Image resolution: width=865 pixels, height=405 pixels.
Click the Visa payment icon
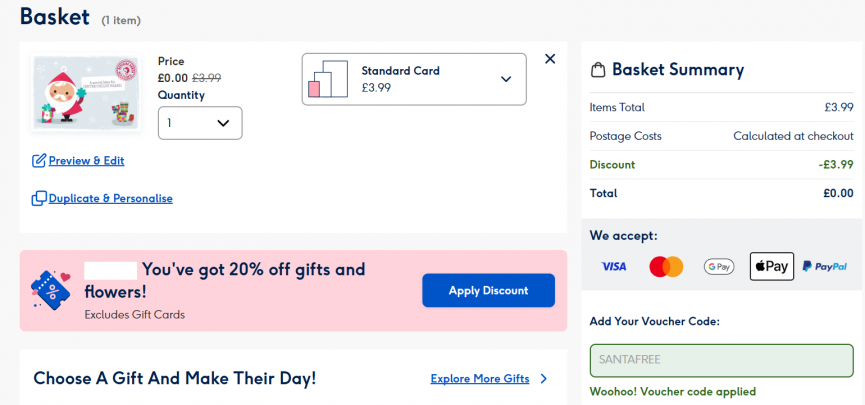coord(613,267)
